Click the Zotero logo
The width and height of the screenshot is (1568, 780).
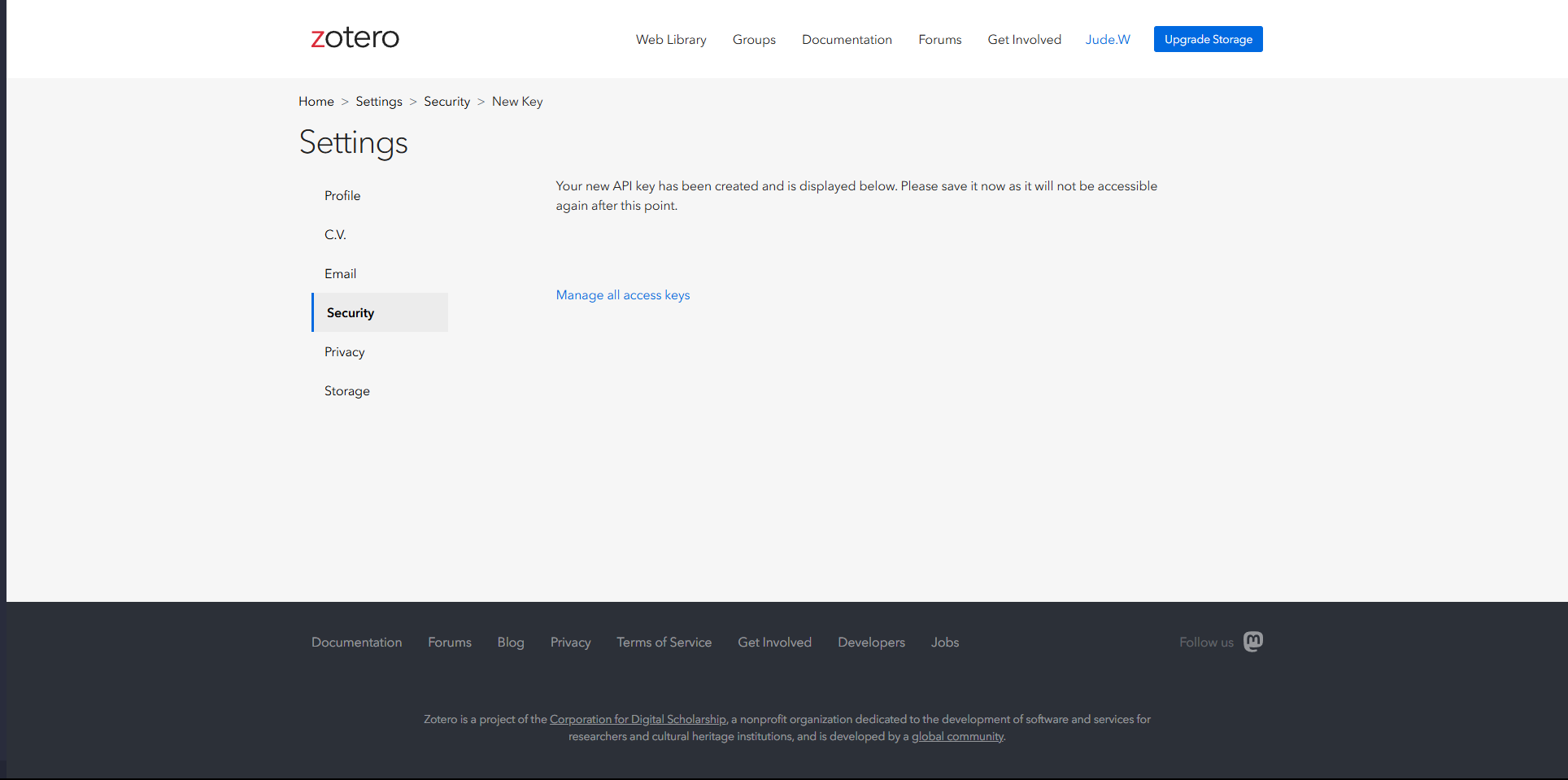click(355, 37)
